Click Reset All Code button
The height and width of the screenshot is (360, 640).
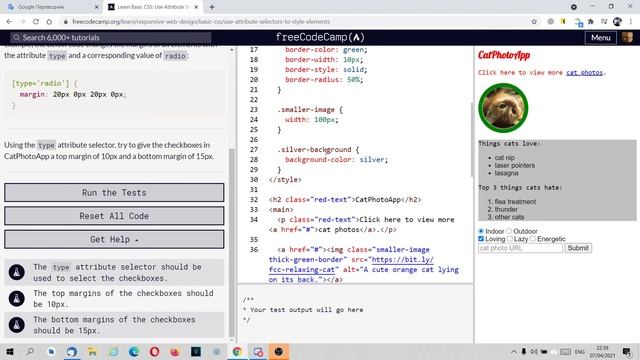point(114,216)
